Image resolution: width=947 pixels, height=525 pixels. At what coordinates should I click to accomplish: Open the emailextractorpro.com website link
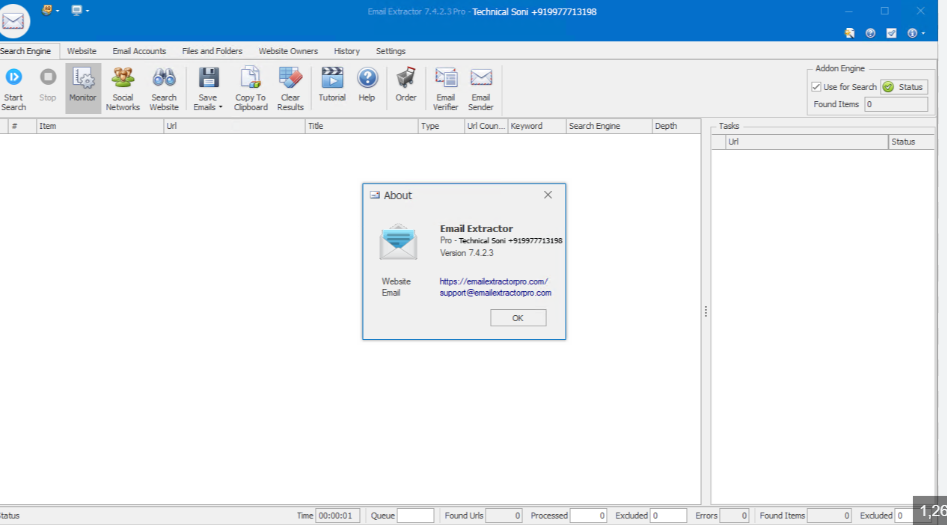coord(493,282)
